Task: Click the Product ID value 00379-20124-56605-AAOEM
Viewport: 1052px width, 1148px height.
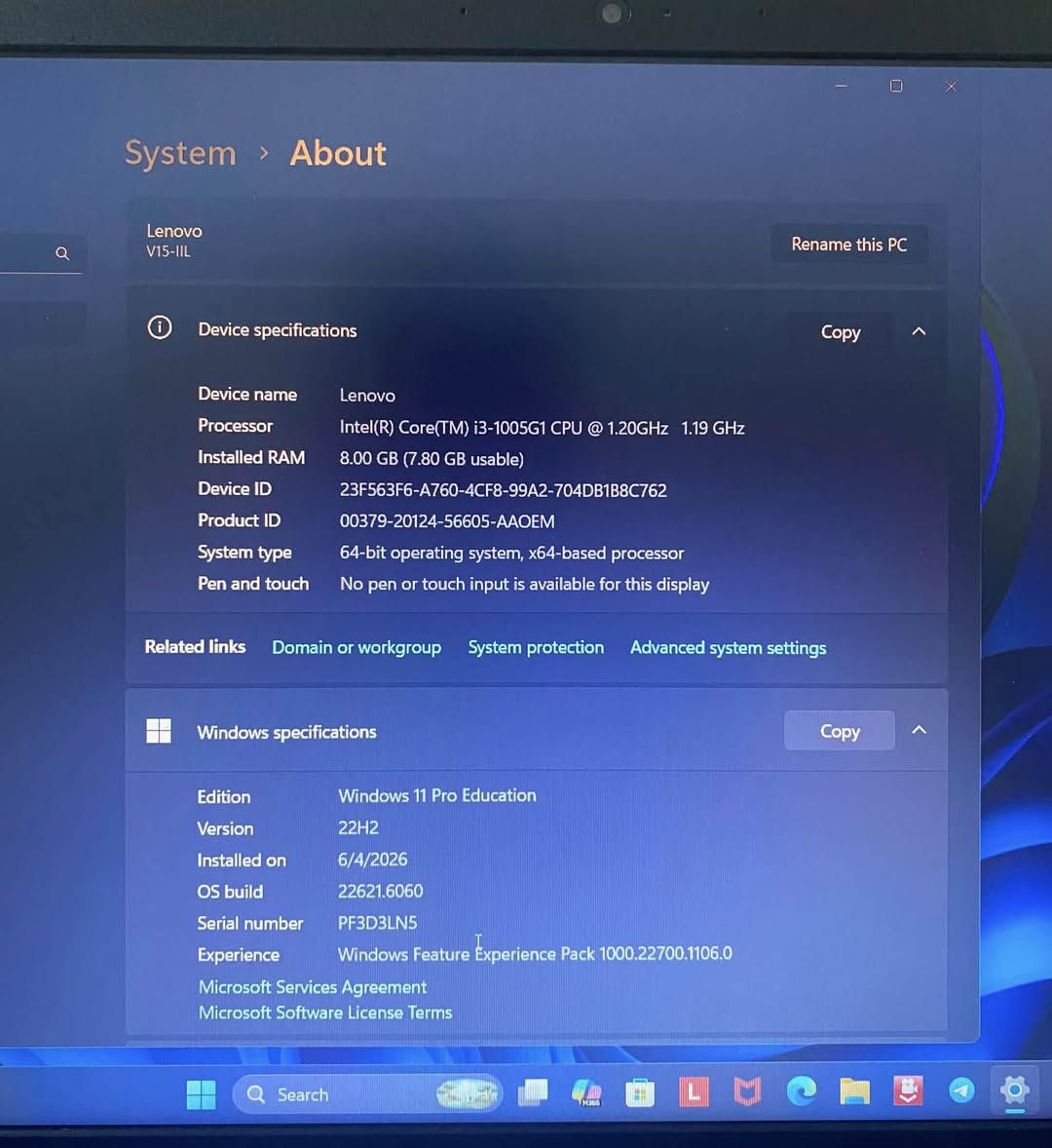Action: tap(447, 521)
